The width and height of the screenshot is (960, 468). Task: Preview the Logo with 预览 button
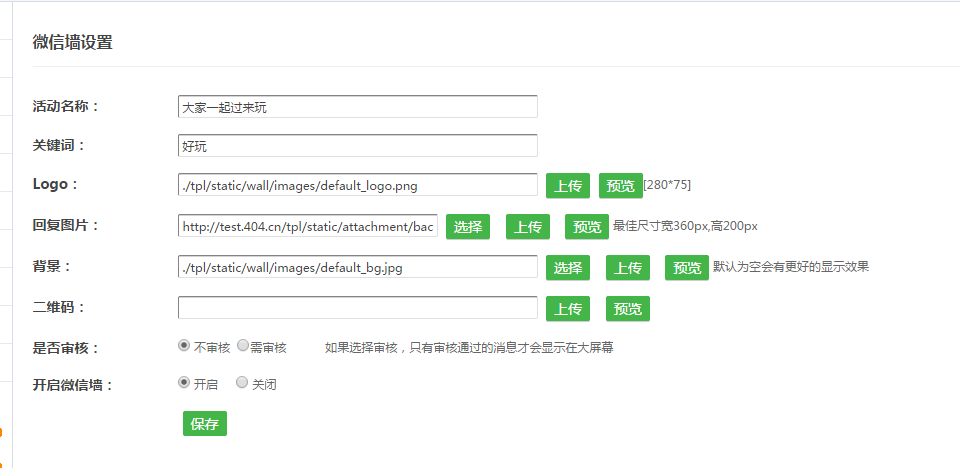620,185
